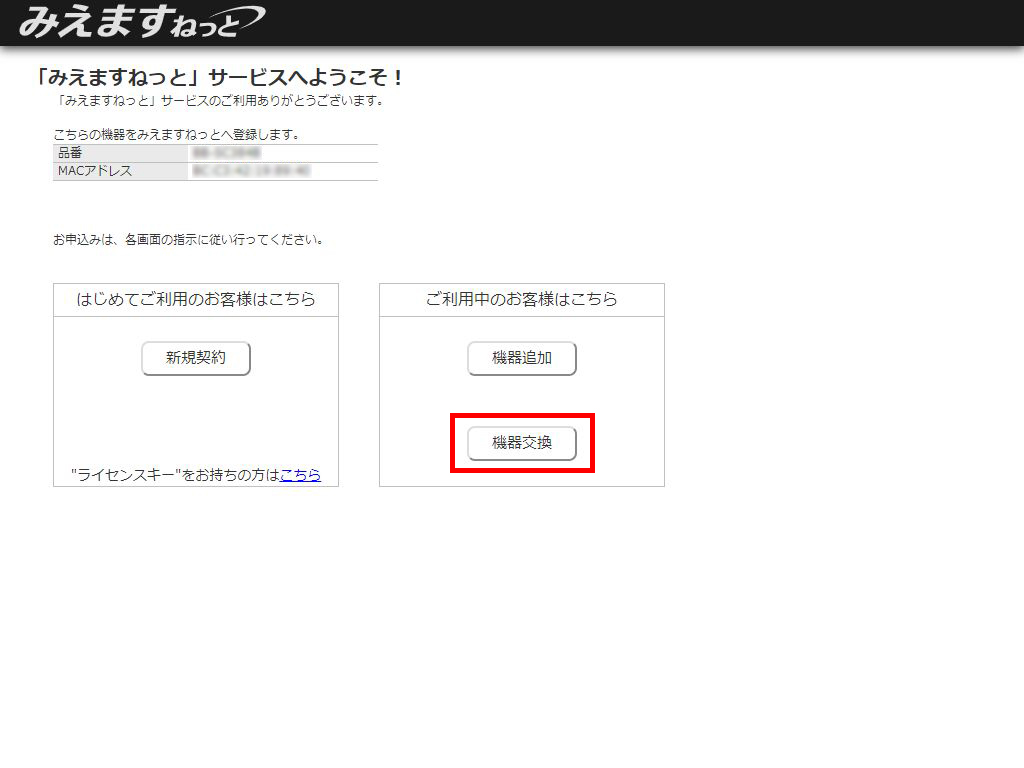Click the こちらの機器をみえますねっとへ登録します text
The height and width of the screenshot is (768, 1024).
pos(176,134)
